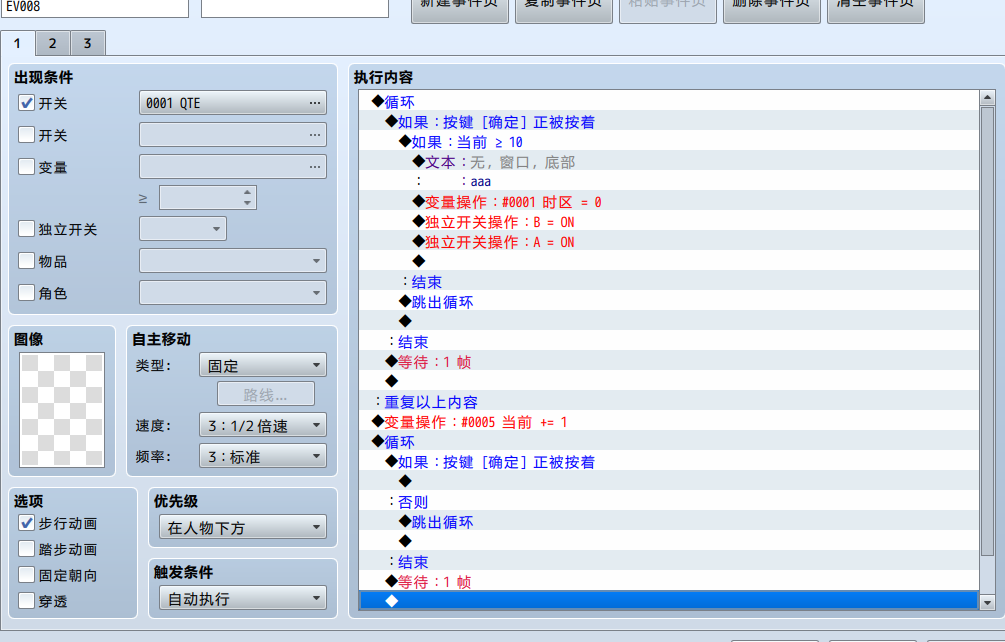Select the first 循环 row at list top
The height and width of the screenshot is (642, 1005).
[x=669, y=102]
